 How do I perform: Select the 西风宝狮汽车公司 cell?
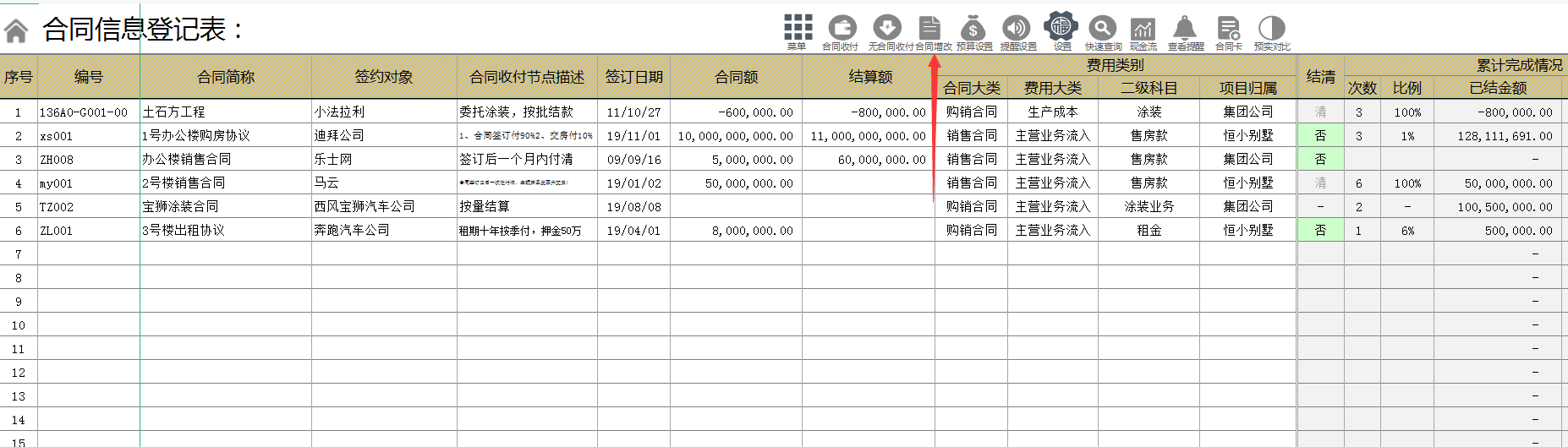point(384,206)
